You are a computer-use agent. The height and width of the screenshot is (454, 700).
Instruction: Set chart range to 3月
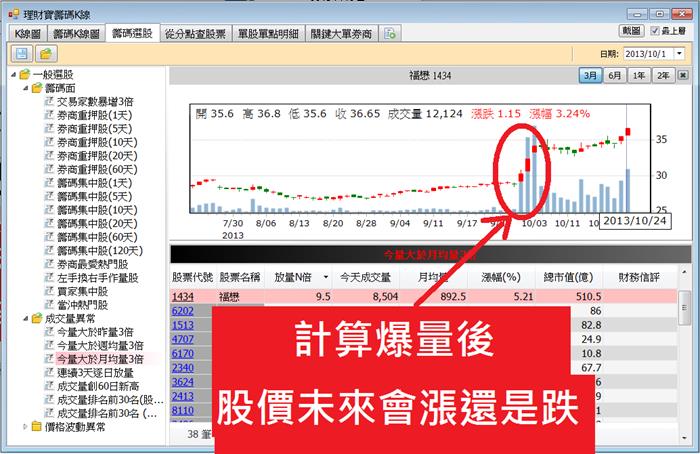pos(590,75)
